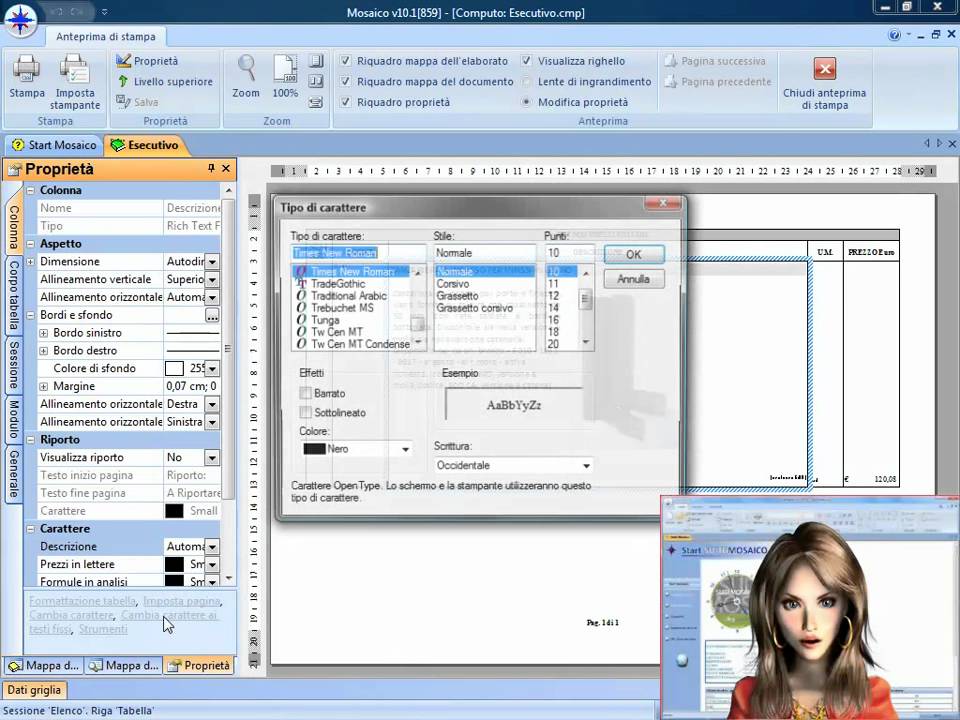
Task: Close the Tipo di carattere dialog
Action: coord(663,203)
